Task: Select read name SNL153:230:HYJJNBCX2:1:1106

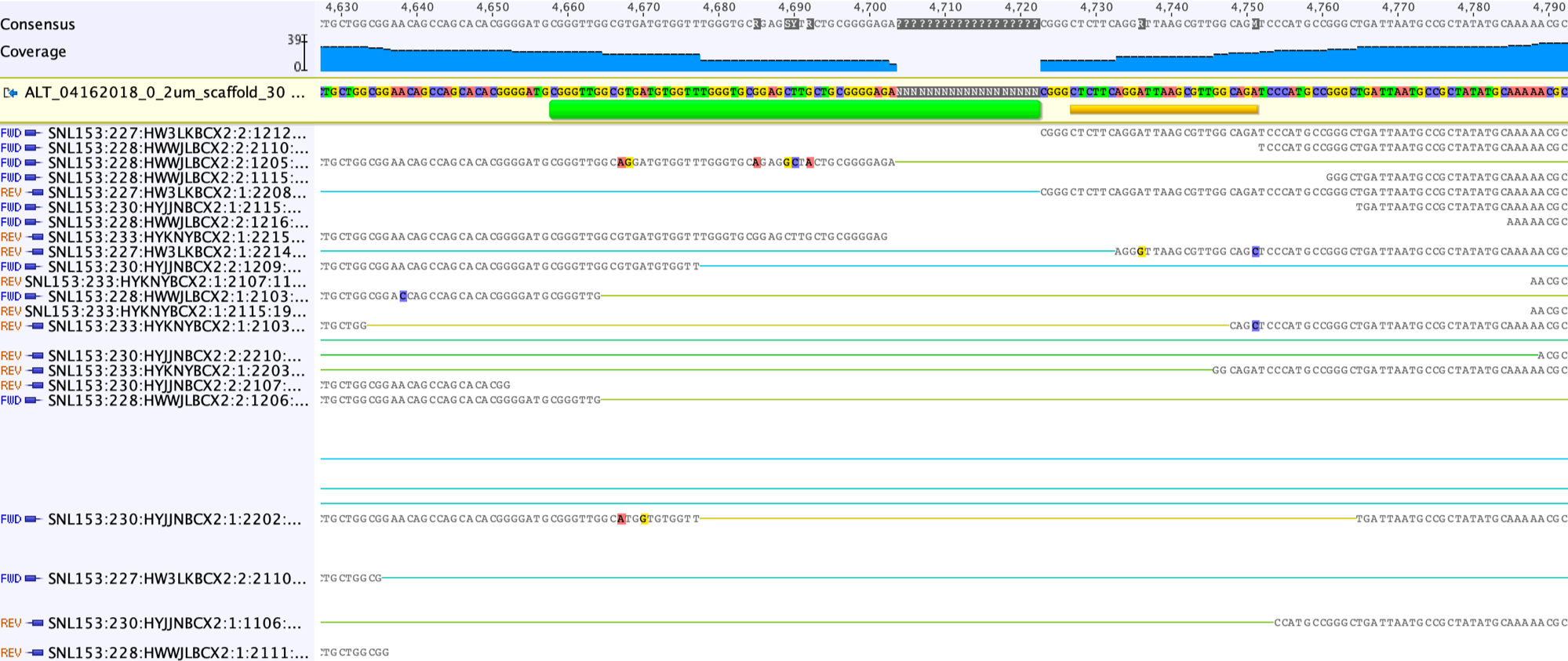Action: 175,623
